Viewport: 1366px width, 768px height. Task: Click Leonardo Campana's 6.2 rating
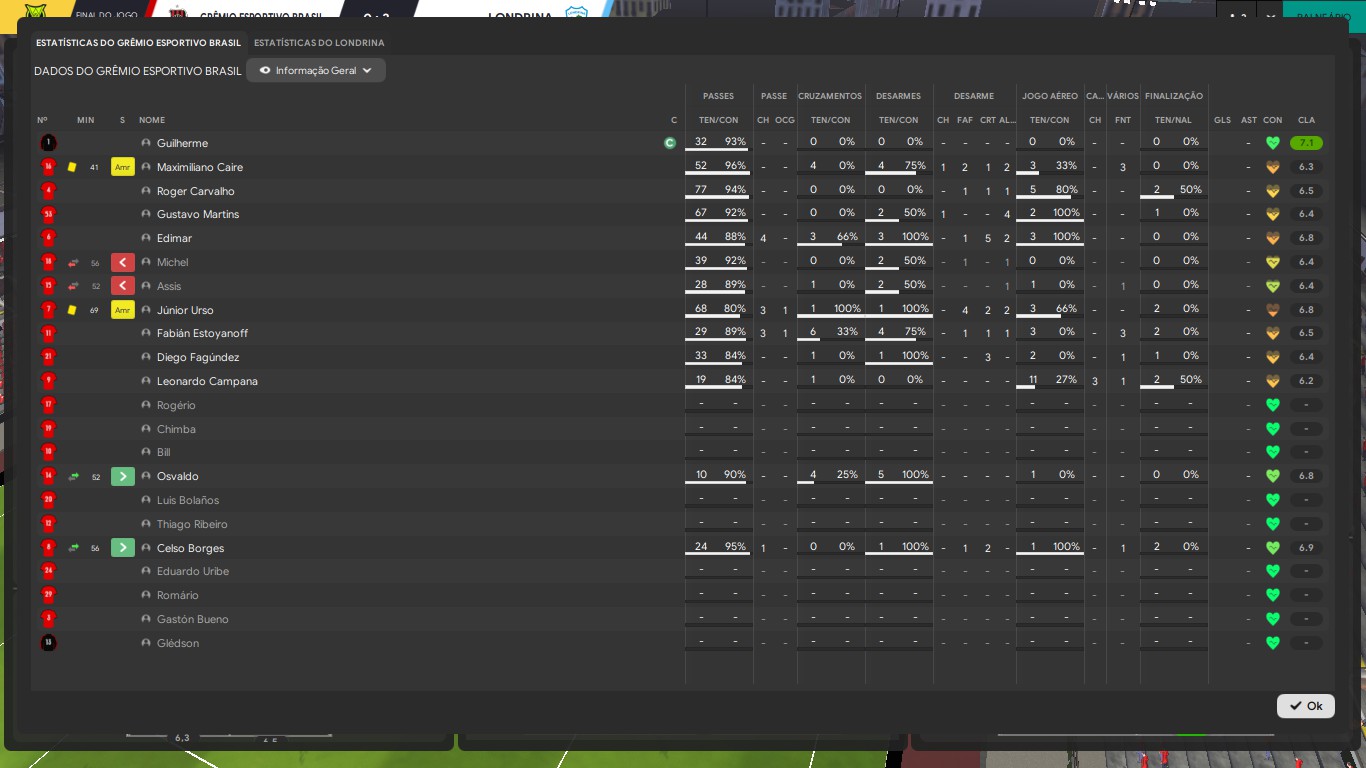tap(1306, 381)
